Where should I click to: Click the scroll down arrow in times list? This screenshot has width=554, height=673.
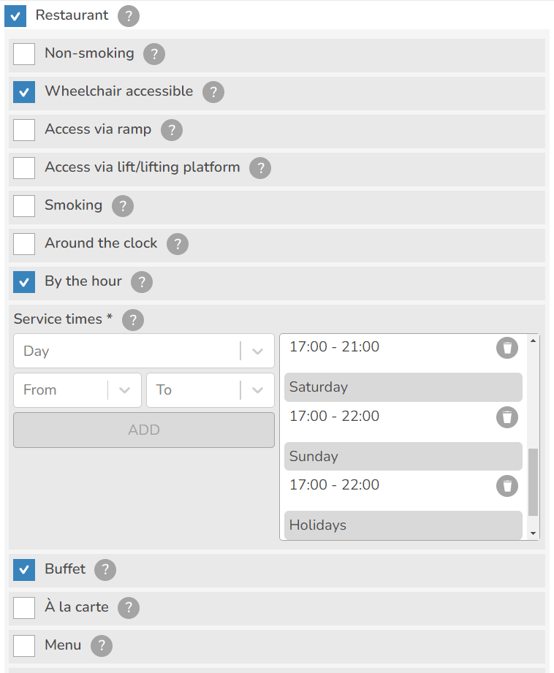pyautogui.click(x=533, y=533)
